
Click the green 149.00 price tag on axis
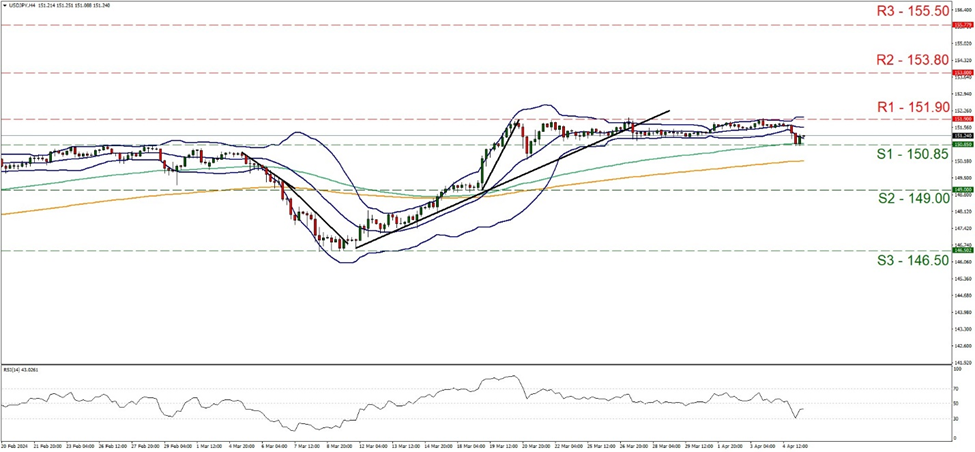961,189
